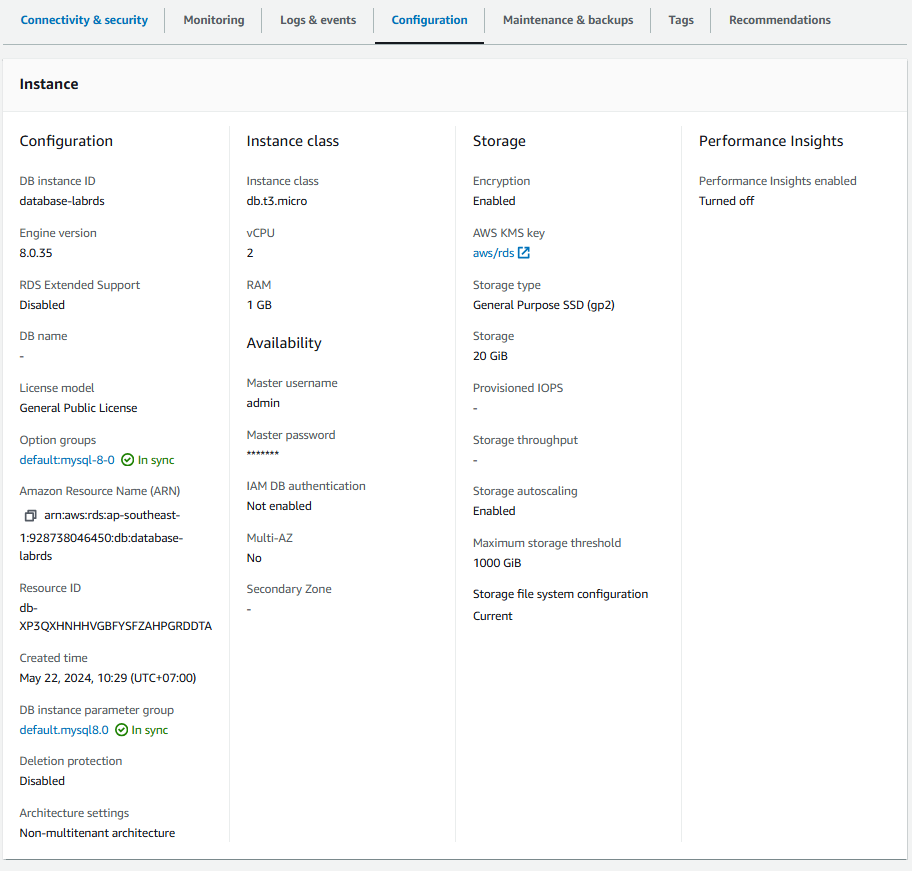Click the db.t3.micro instance class value
The width and height of the screenshot is (912, 871).
277,201
